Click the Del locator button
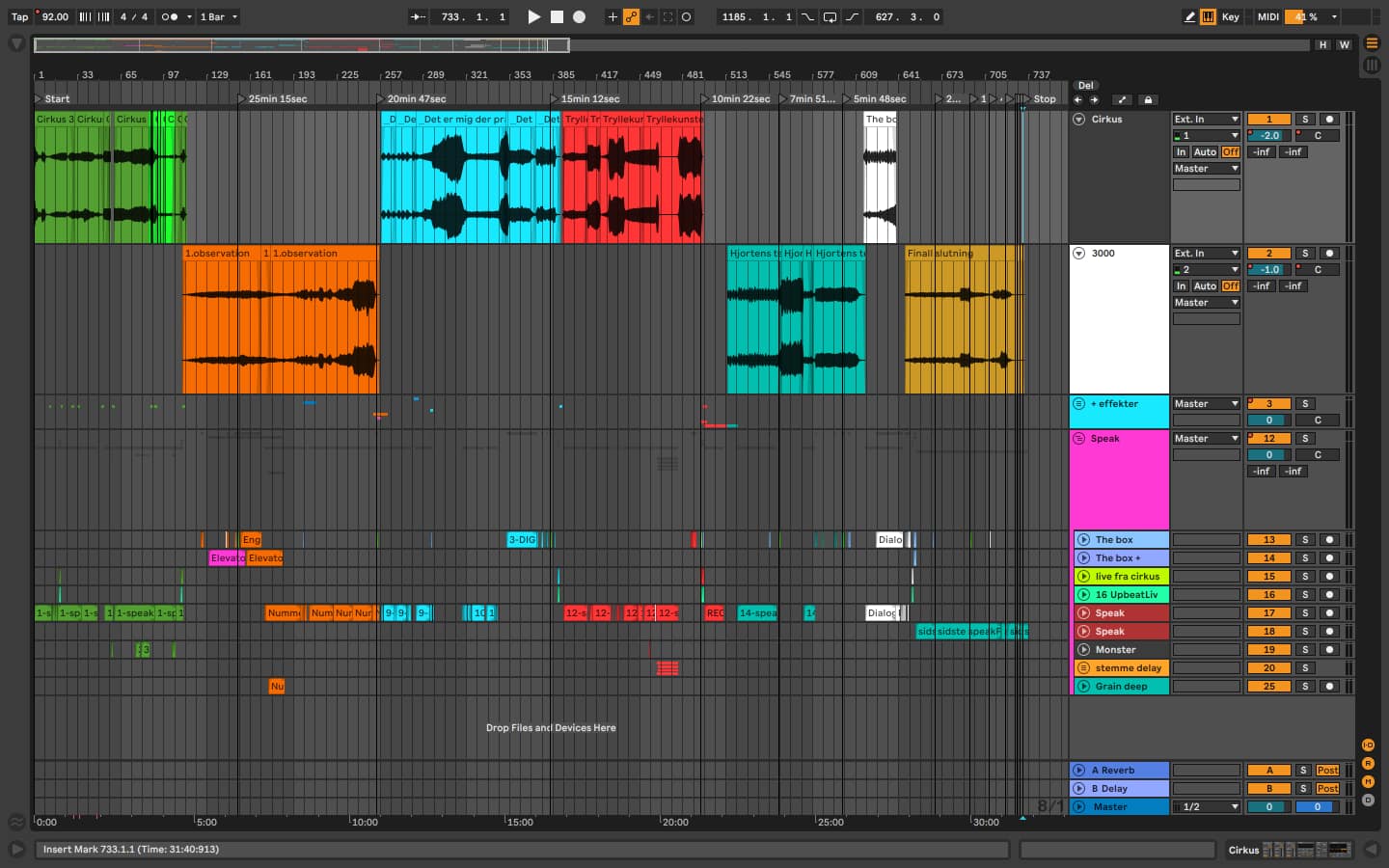 1085,85
